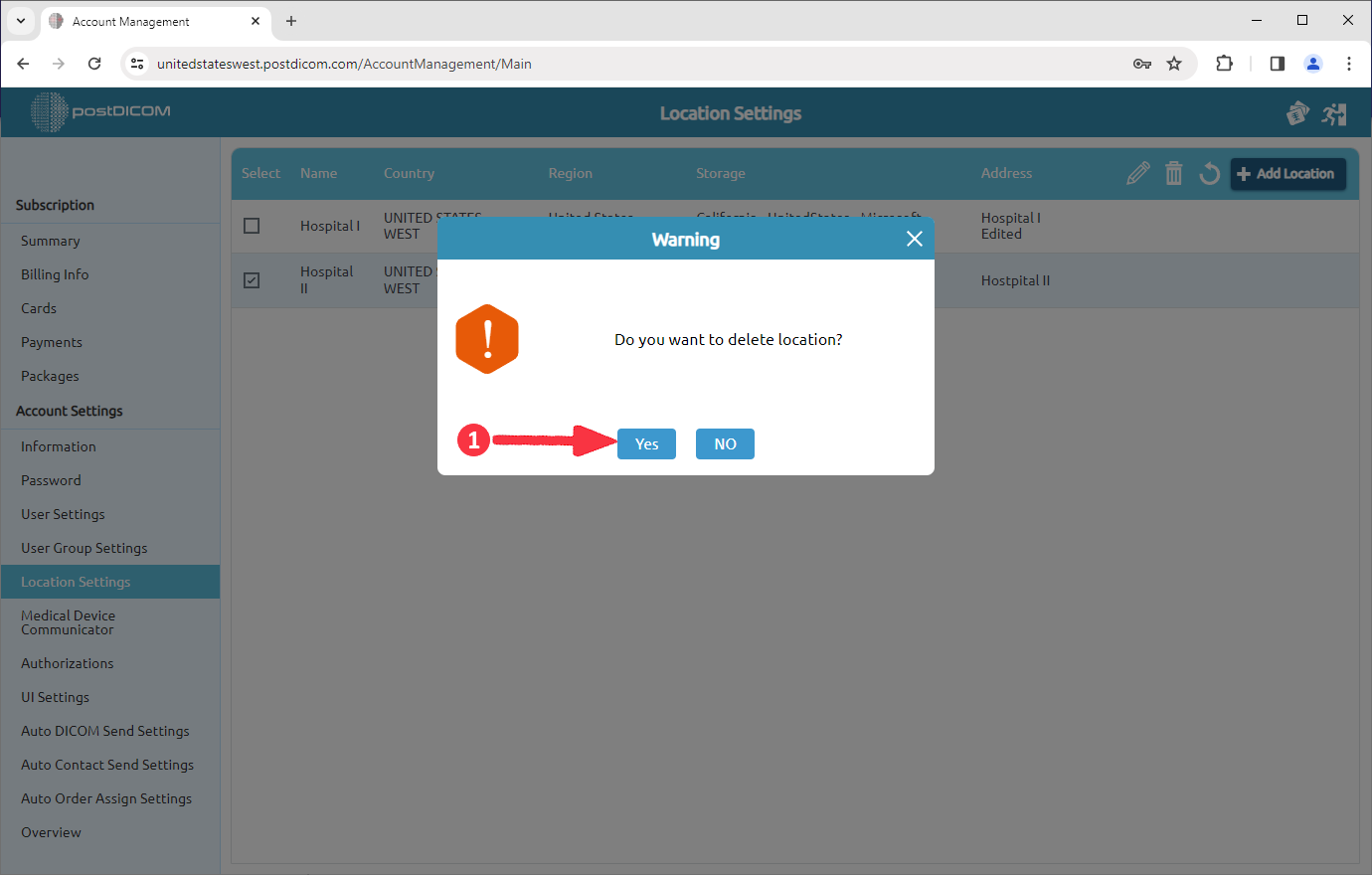
Task: Click the trash icon to delete locations
Action: 1173,172
